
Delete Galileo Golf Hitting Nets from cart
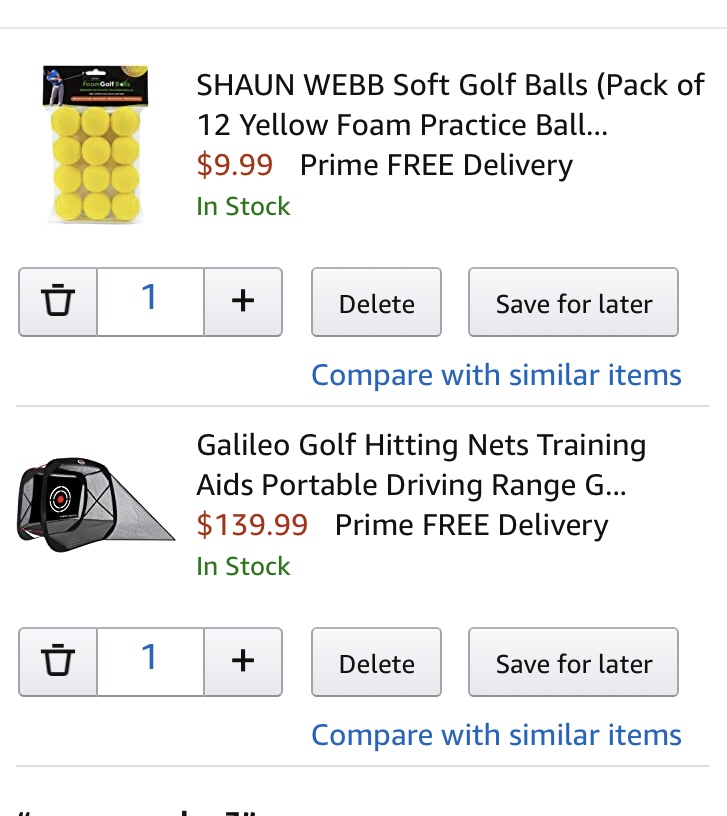click(x=376, y=663)
